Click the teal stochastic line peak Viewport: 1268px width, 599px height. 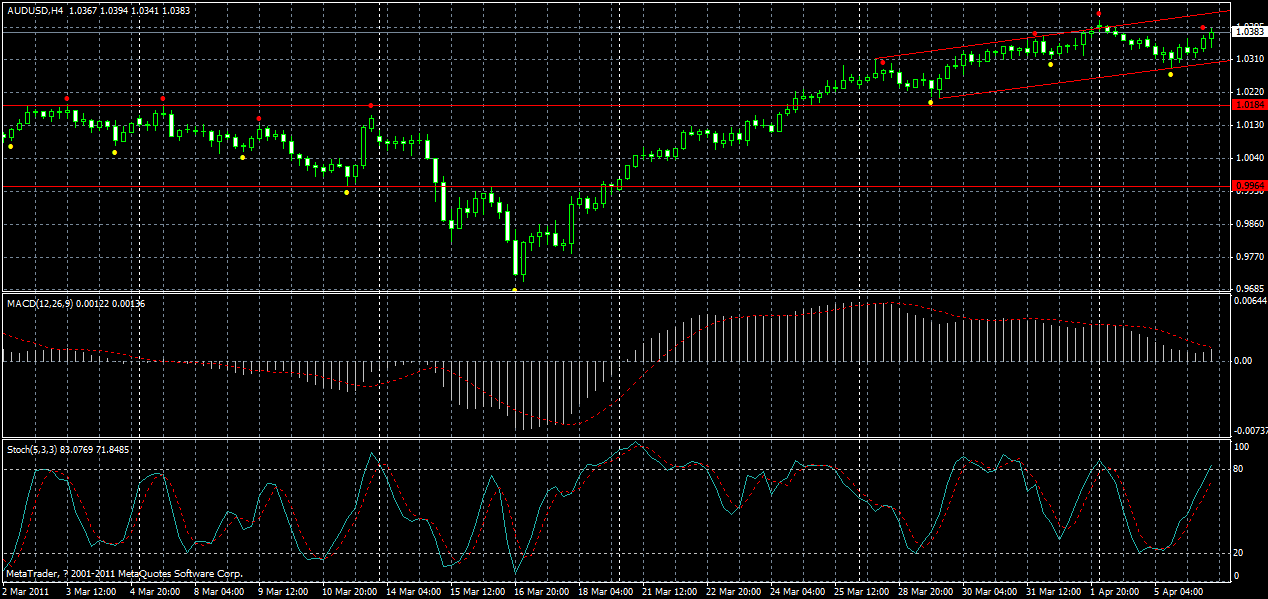click(637, 442)
